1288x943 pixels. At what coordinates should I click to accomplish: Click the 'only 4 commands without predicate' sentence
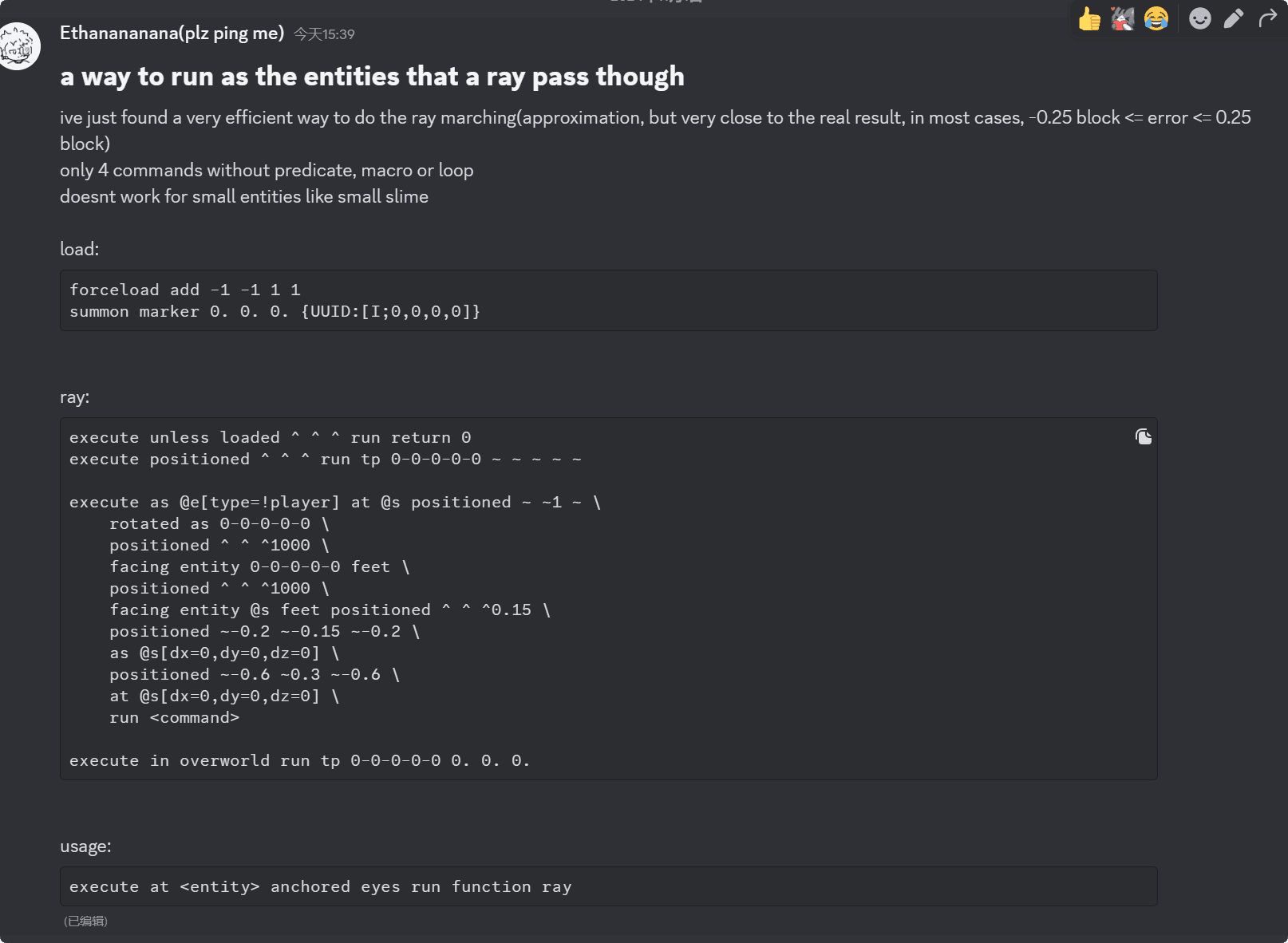click(x=267, y=170)
